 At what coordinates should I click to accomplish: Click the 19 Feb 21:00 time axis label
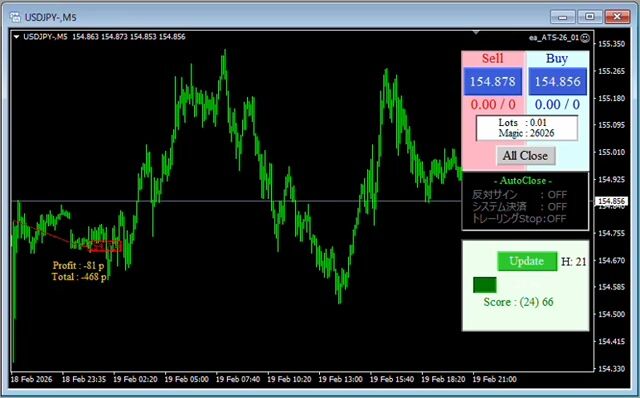(x=495, y=379)
